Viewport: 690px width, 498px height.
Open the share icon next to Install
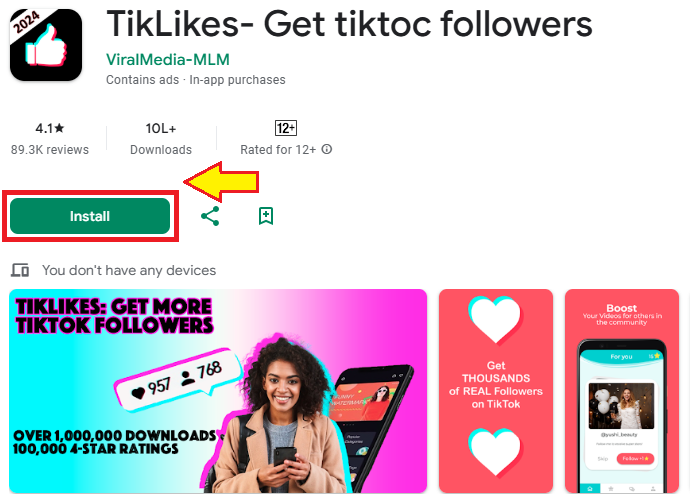pyautogui.click(x=210, y=216)
